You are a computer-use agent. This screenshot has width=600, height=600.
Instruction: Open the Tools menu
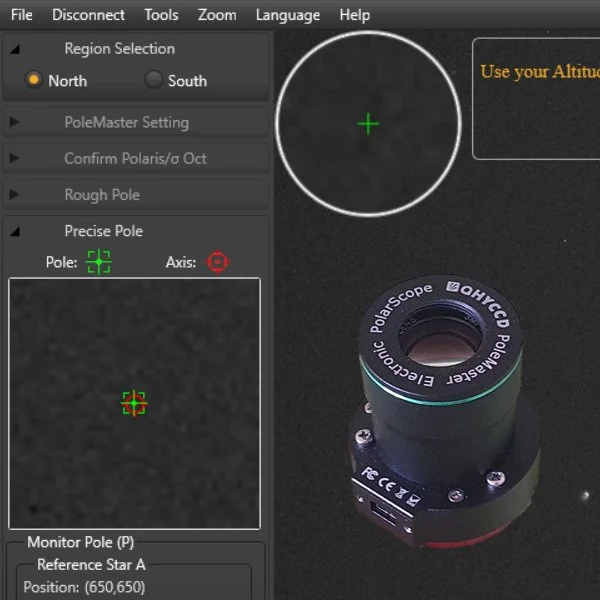(161, 15)
